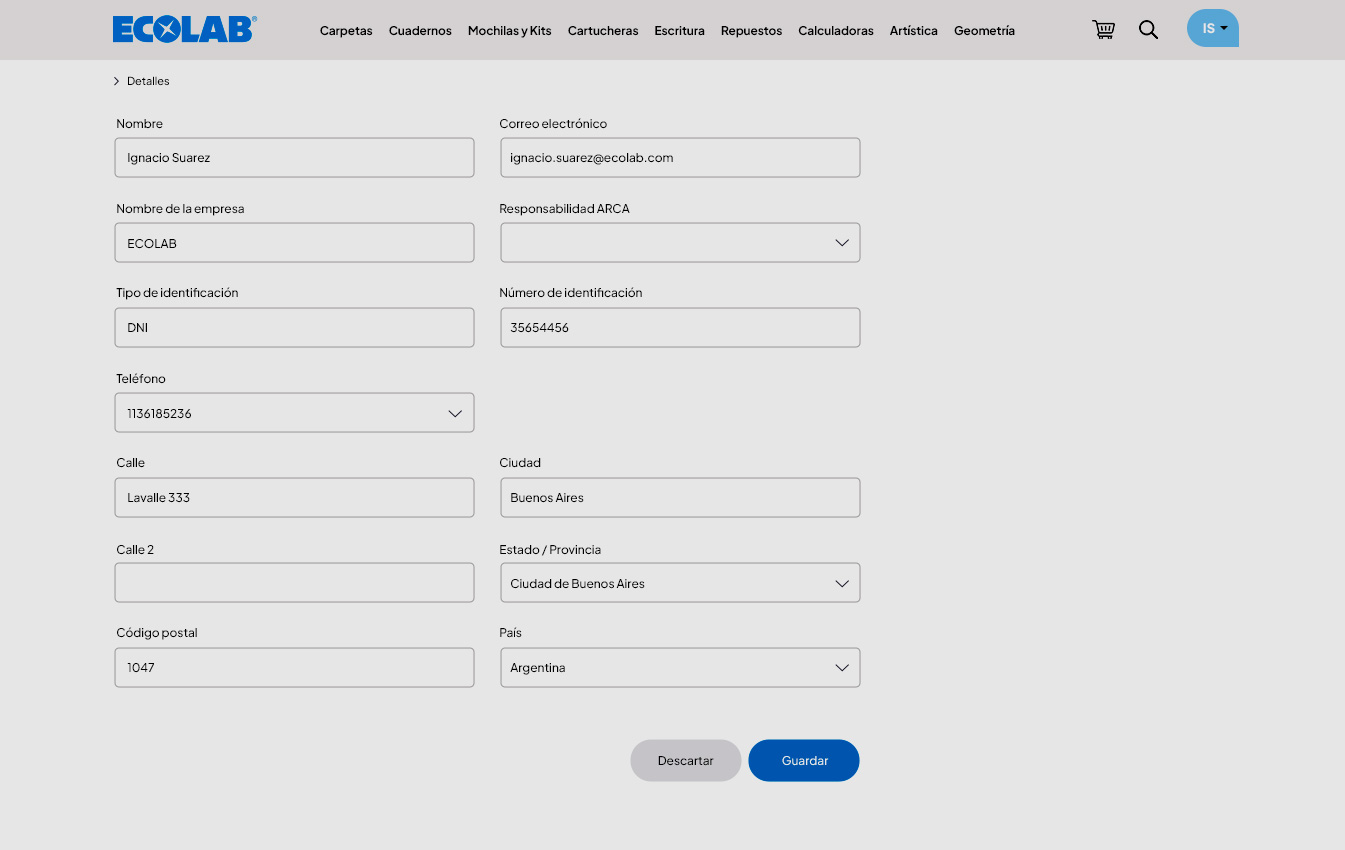Open the País dropdown
Screen dimensions: 1345x850
(680, 668)
